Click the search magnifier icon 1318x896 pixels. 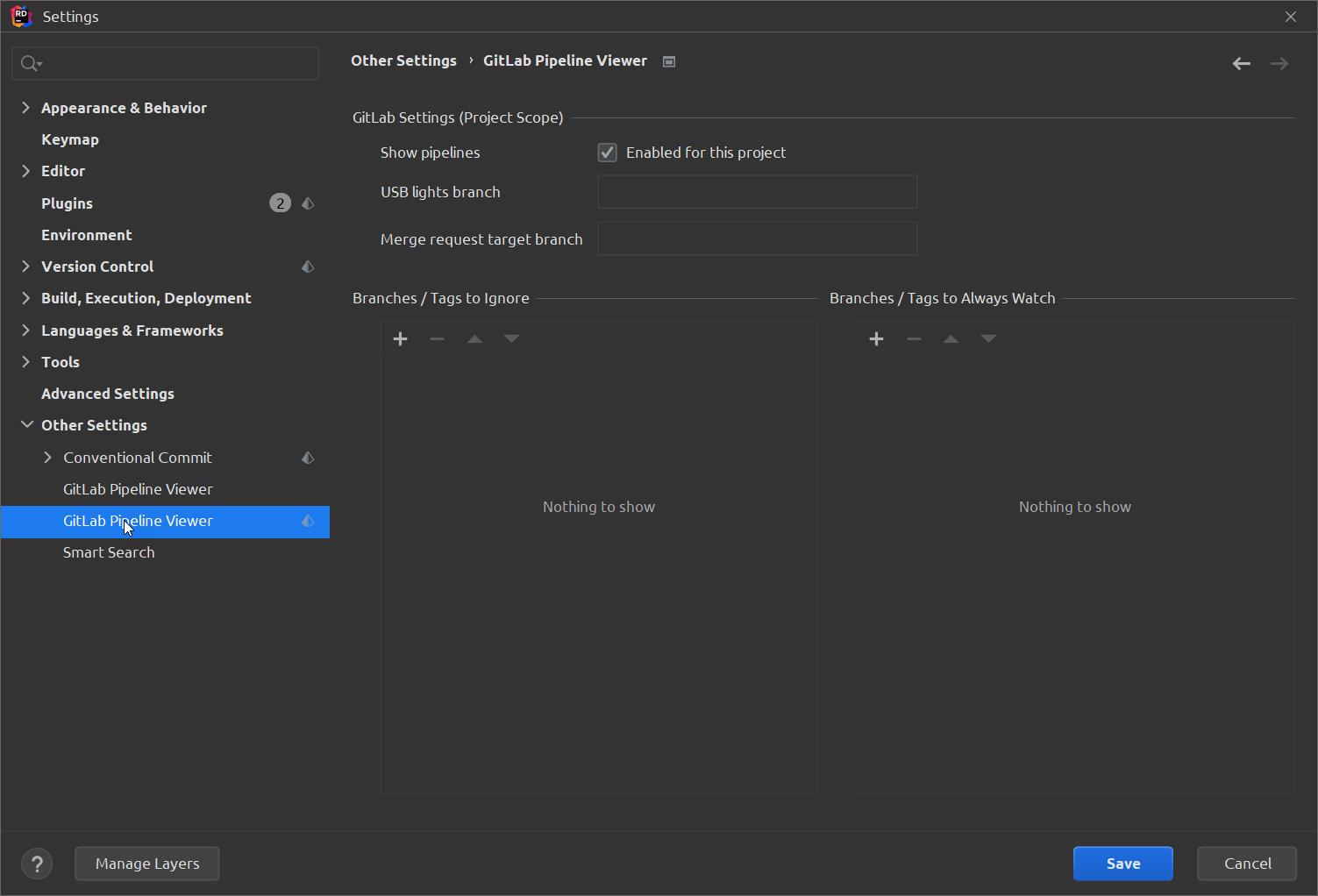31,63
